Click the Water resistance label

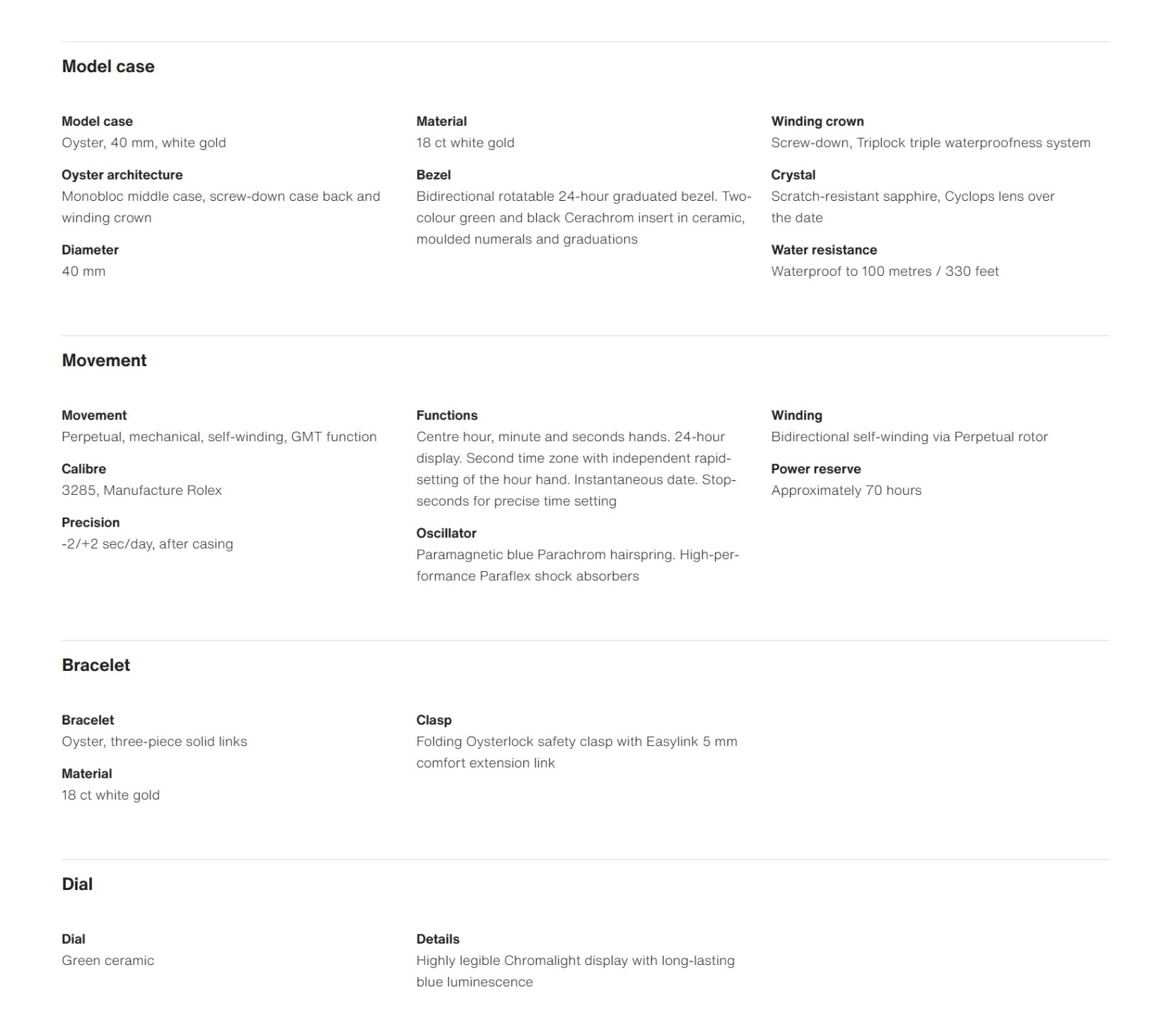pyautogui.click(x=823, y=250)
